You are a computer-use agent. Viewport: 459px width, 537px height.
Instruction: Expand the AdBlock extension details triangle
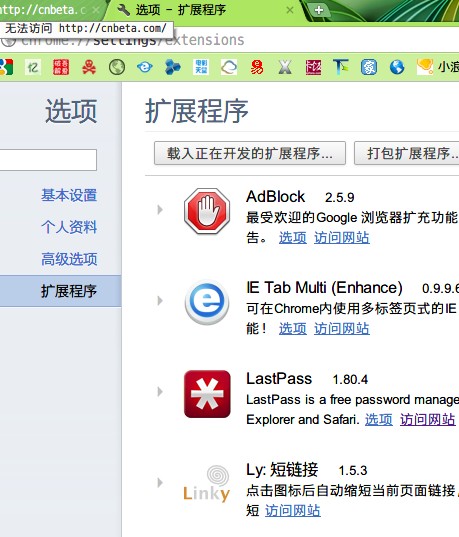coord(160,210)
